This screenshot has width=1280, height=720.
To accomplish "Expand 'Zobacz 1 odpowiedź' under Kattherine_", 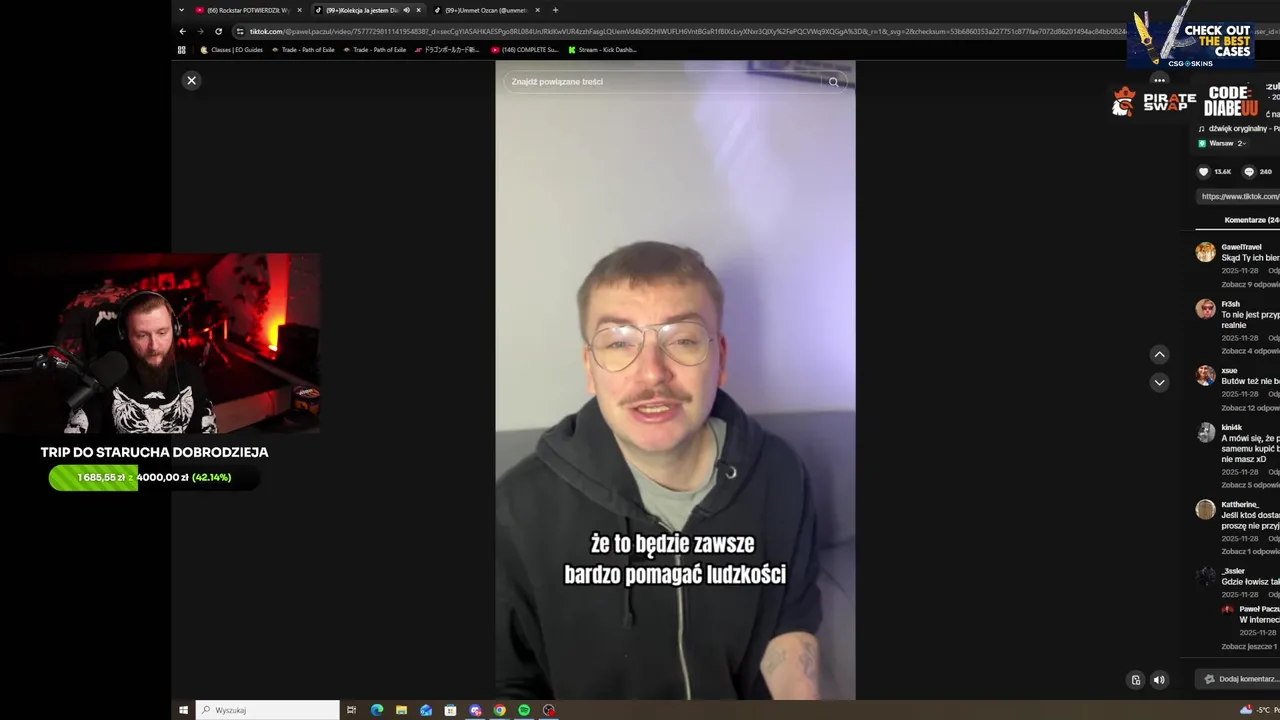I will coord(1250,552).
